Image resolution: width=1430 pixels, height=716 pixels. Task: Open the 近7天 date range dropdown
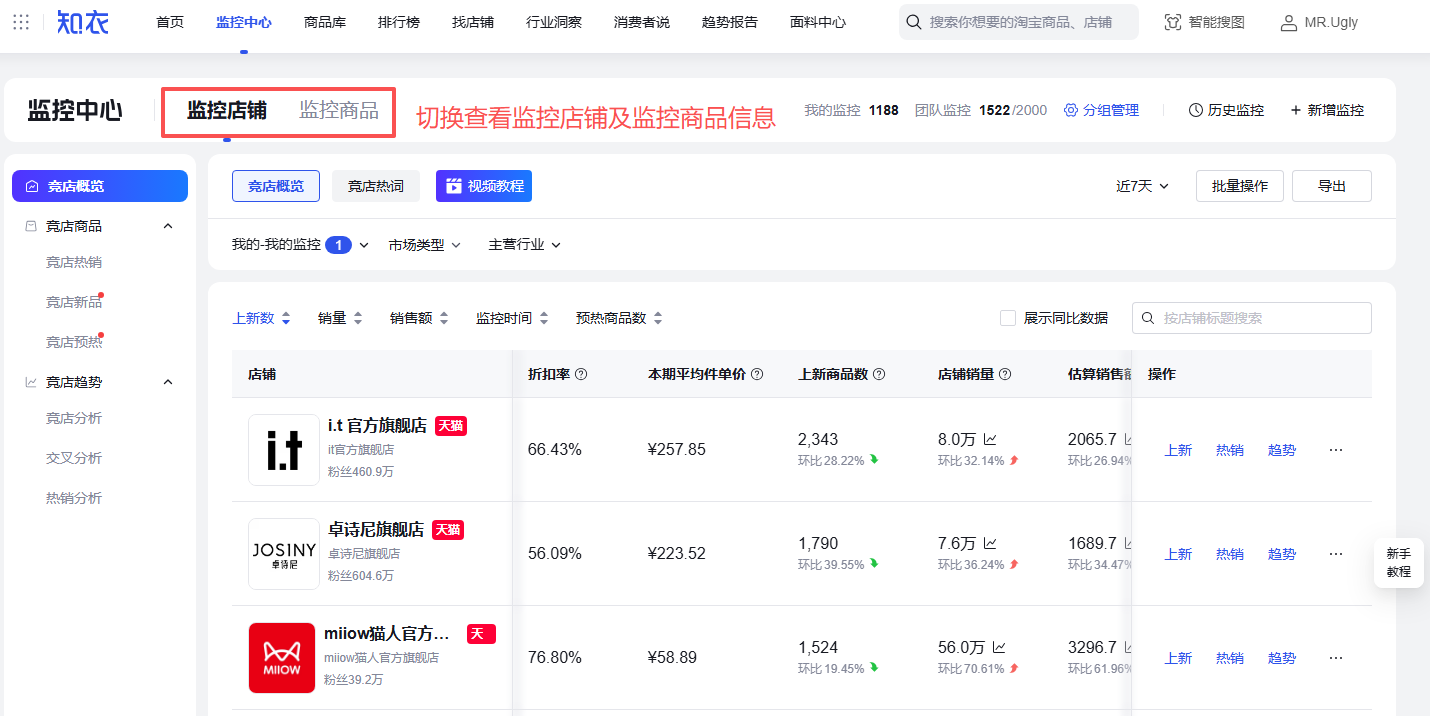click(x=1142, y=186)
